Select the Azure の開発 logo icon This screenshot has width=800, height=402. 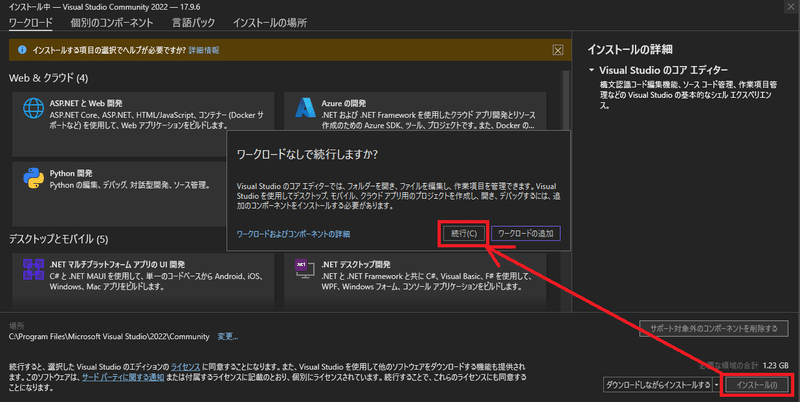pyautogui.click(x=305, y=108)
